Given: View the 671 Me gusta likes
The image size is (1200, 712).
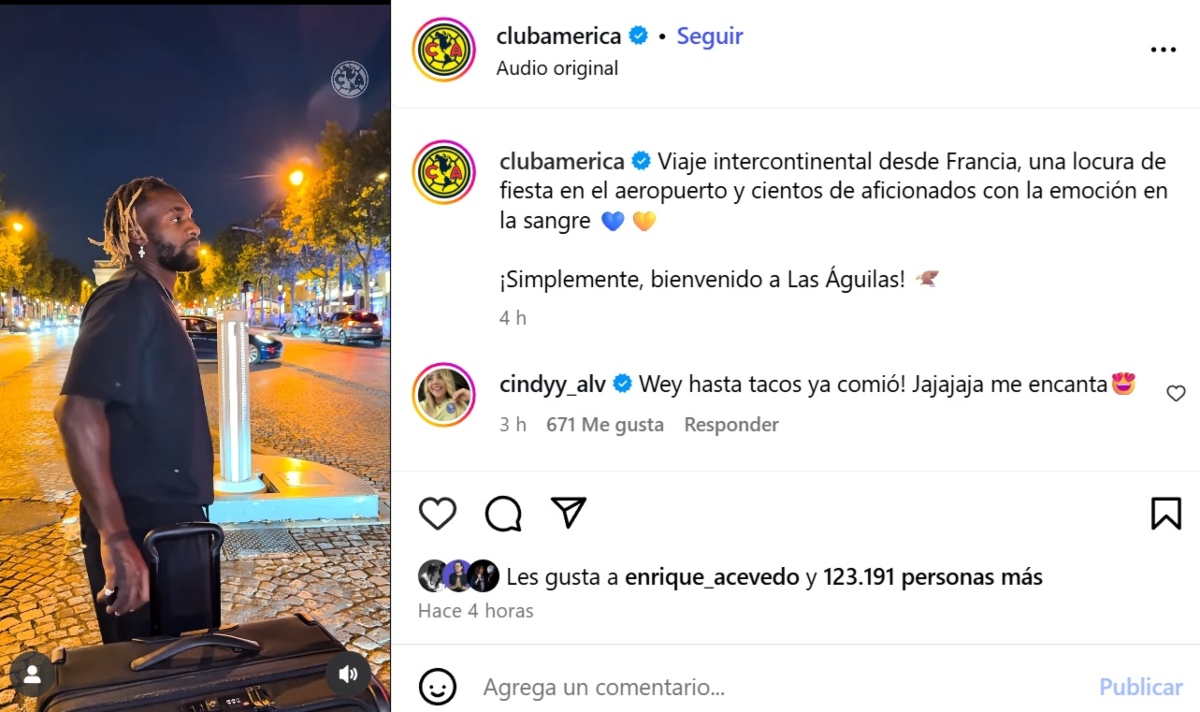Looking at the screenshot, I should tap(605, 424).
